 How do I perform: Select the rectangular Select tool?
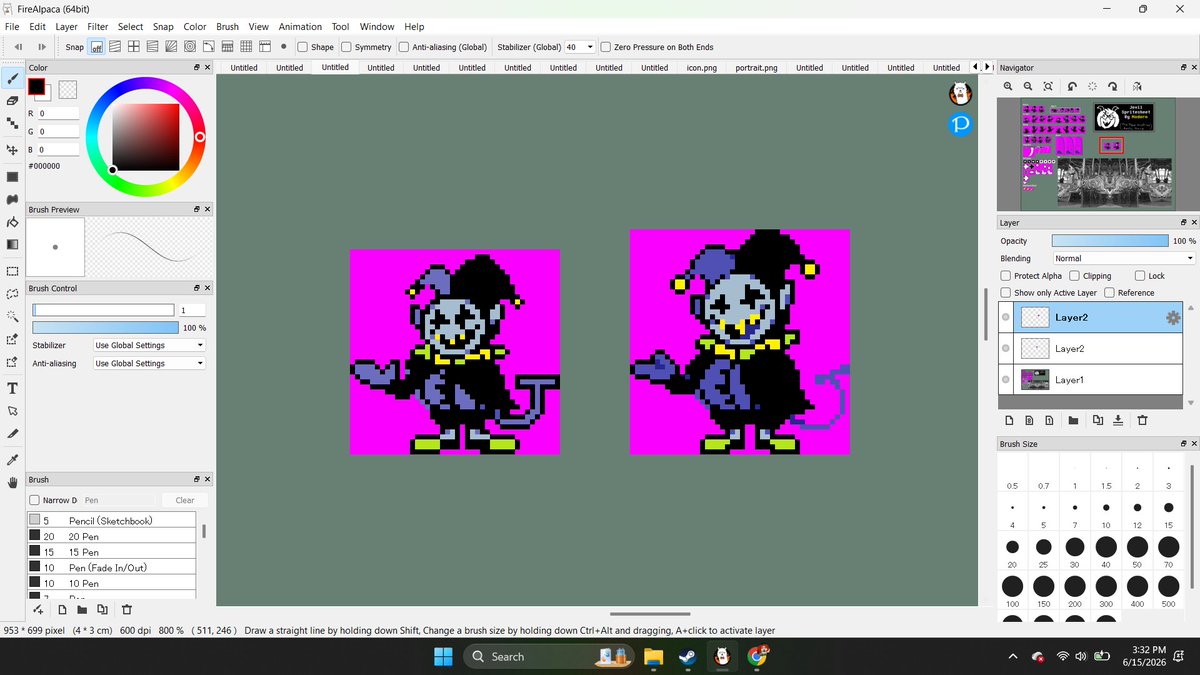click(x=12, y=271)
